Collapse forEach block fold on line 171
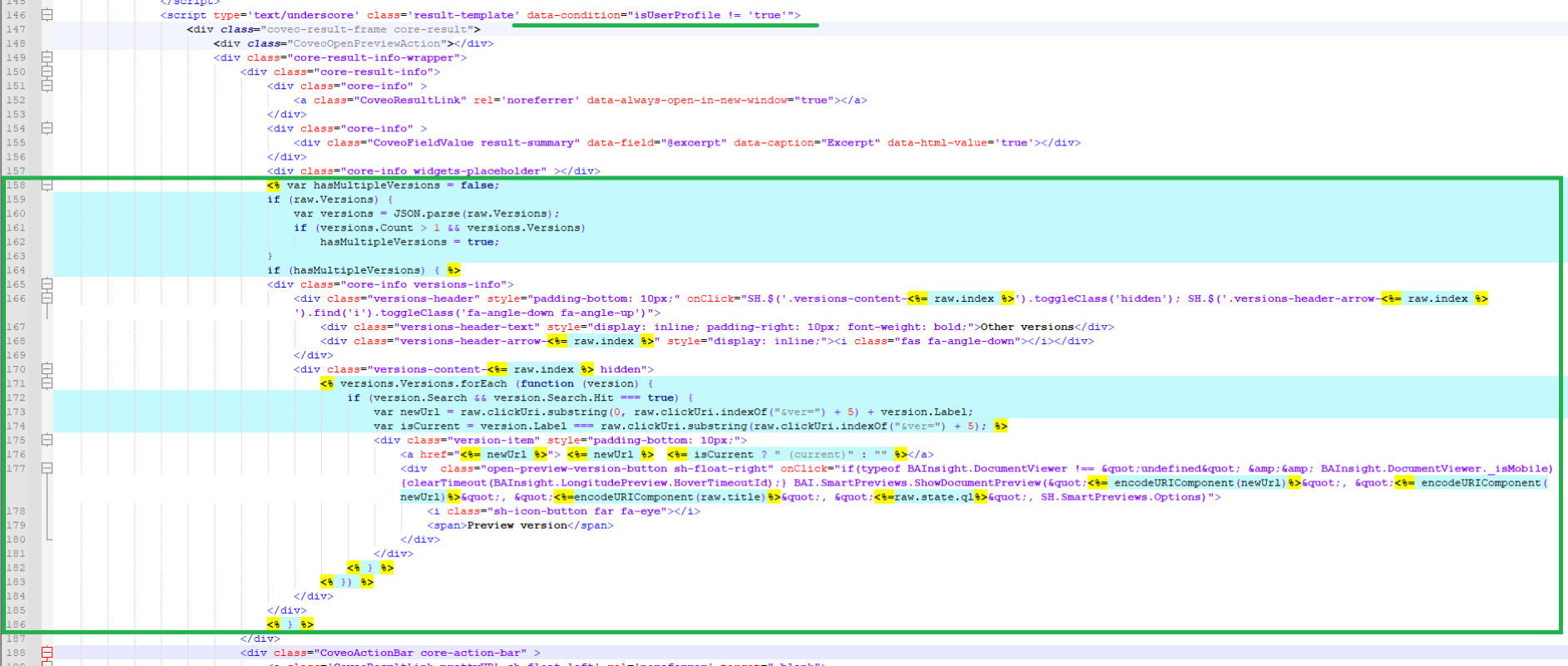Image resolution: width=1568 pixels, height=666 pixels. [47, 383]
